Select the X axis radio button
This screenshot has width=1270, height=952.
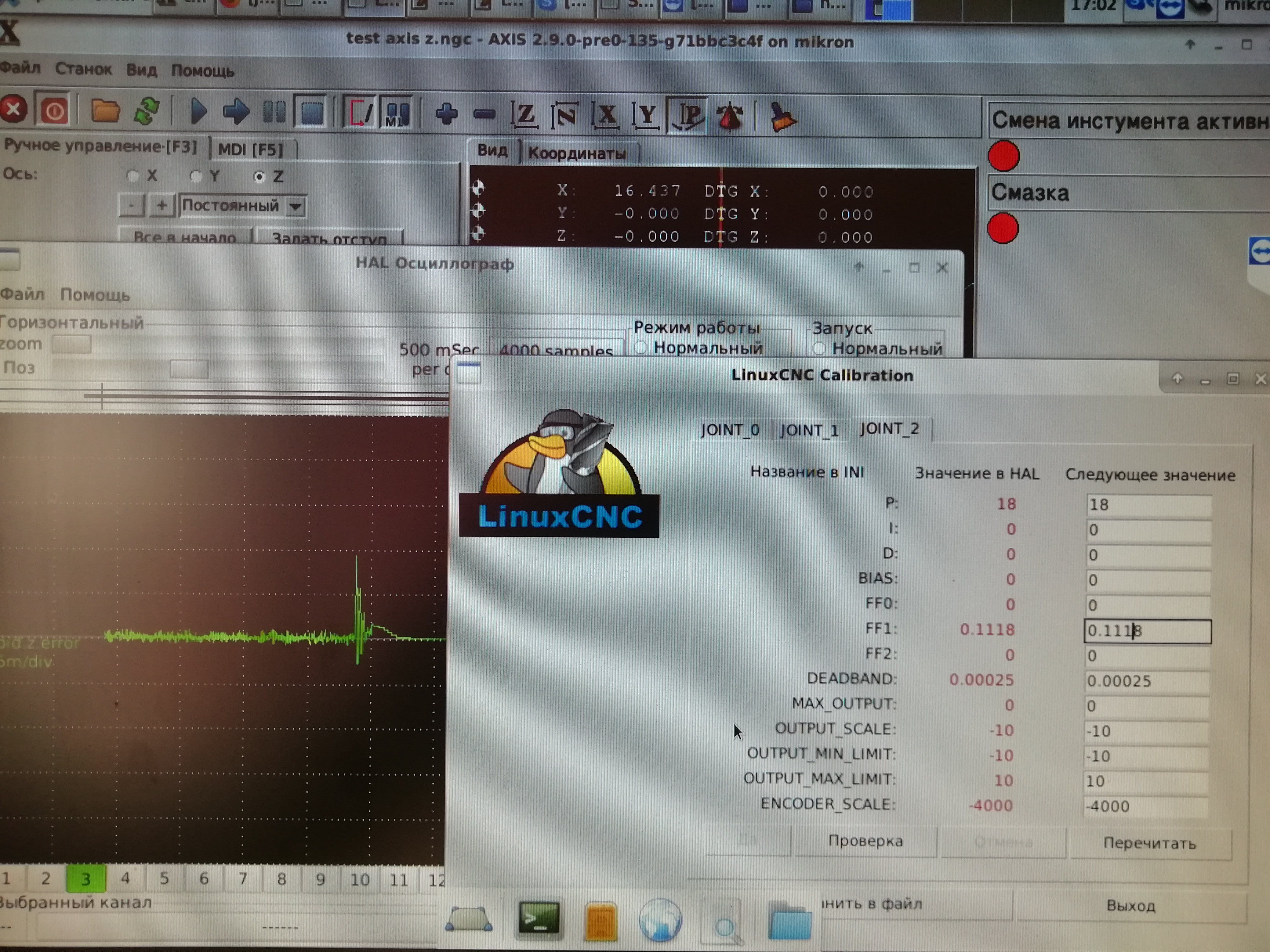point(133,176)
